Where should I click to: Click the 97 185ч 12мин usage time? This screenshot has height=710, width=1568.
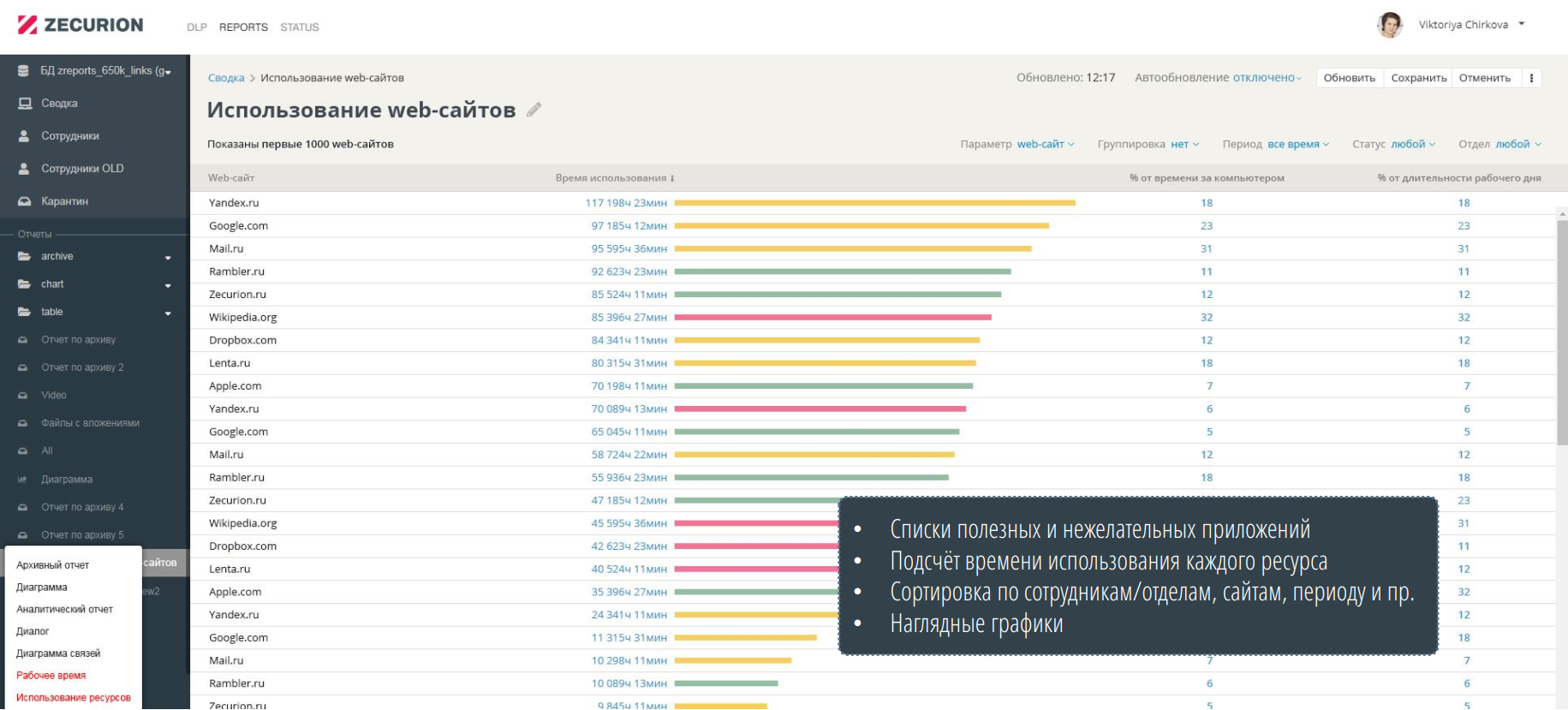click(629, 226)
